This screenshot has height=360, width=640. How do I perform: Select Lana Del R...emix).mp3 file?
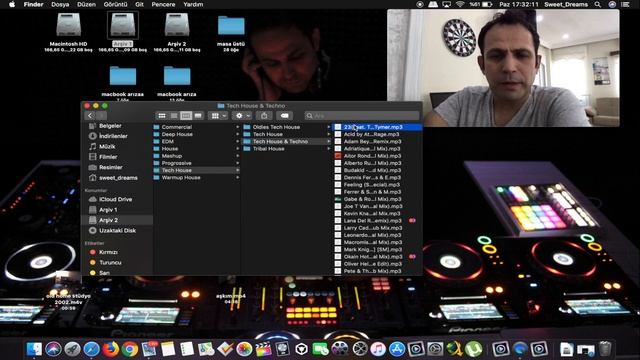[x=378, y=221]
